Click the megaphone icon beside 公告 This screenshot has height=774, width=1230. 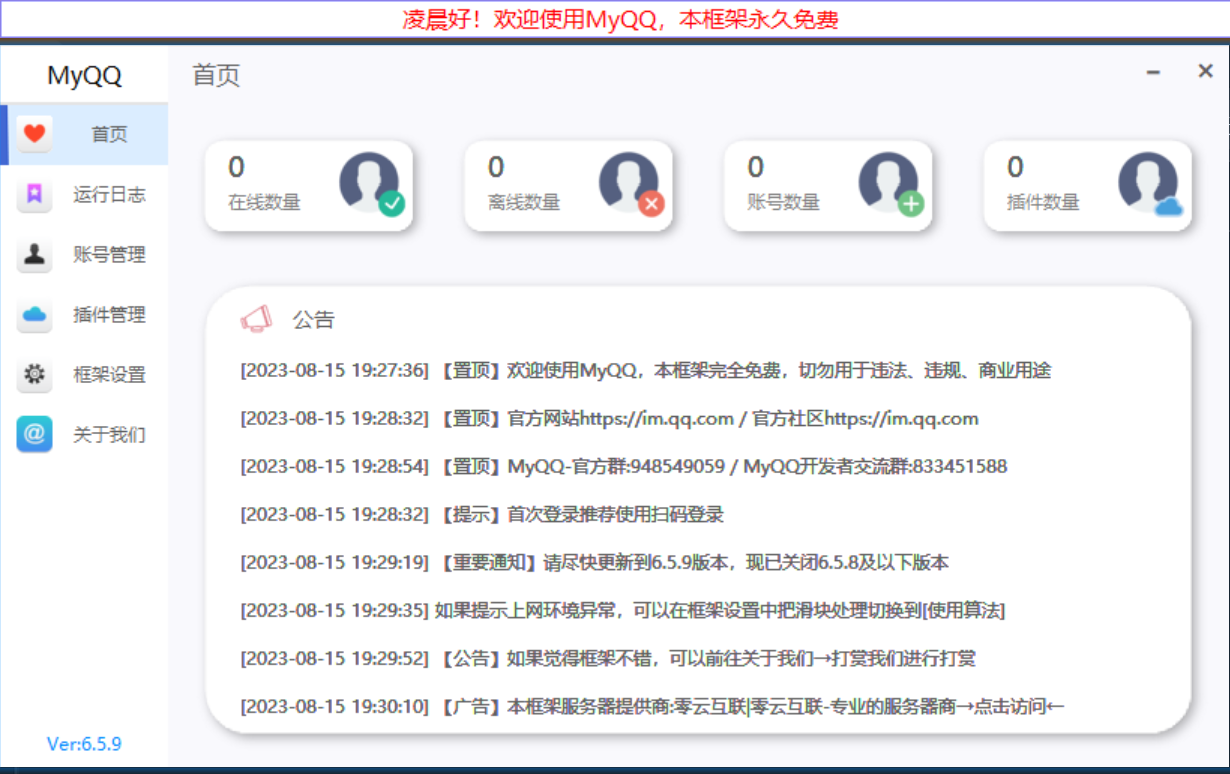pos(258,318)
